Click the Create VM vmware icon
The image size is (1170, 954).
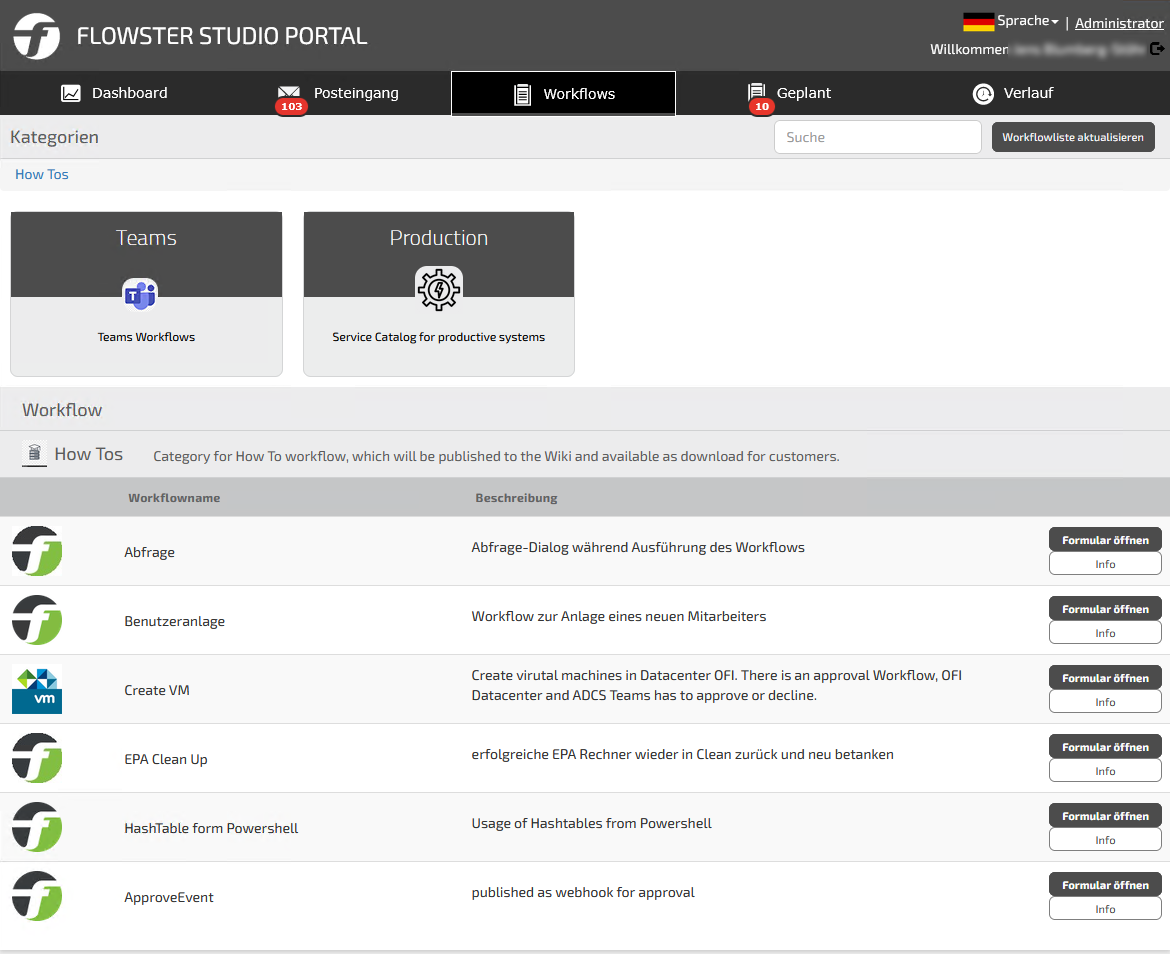pos(37,689)
